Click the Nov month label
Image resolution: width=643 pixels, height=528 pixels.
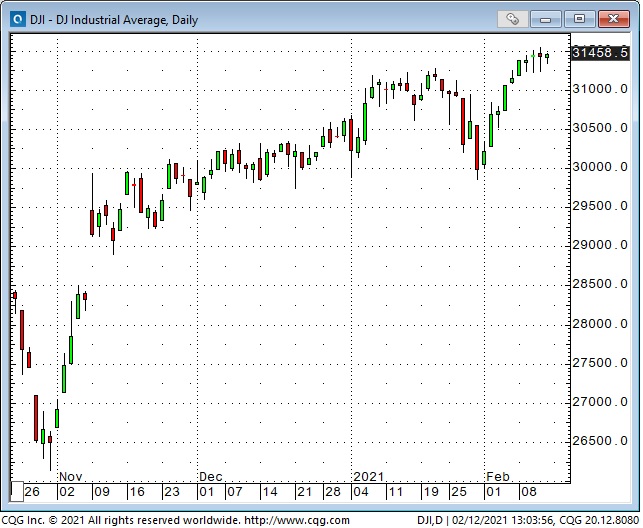coord(71,476)
